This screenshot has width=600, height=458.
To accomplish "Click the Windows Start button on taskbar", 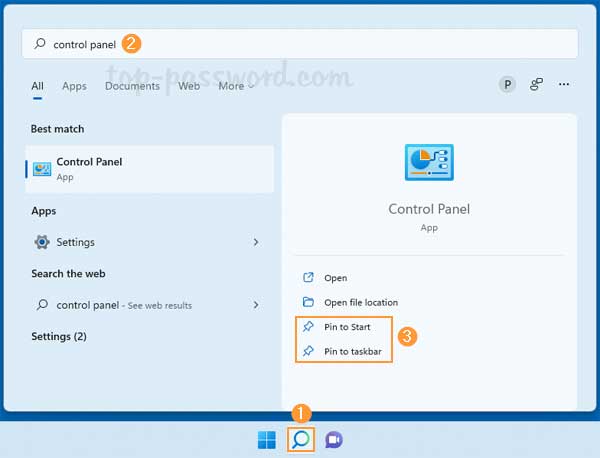I will pos(267,440).
